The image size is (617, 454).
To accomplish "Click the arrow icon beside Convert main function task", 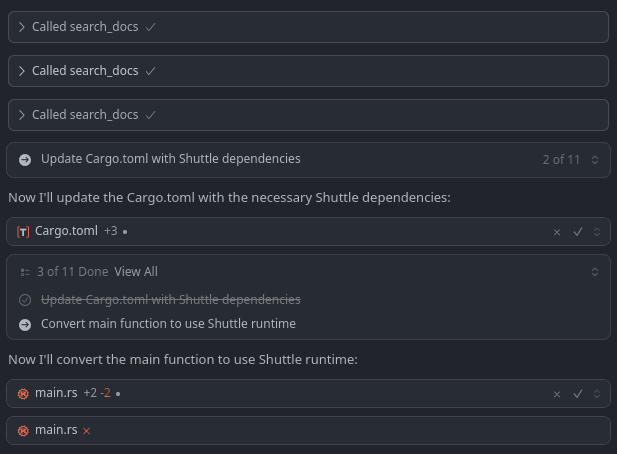I will (x=25, y=324).
